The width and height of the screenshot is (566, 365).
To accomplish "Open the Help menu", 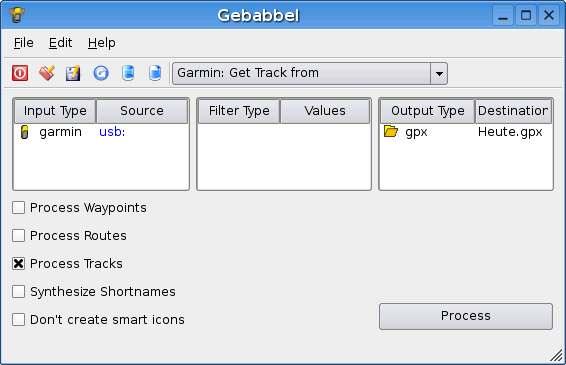I will click(x=101, y=43).
